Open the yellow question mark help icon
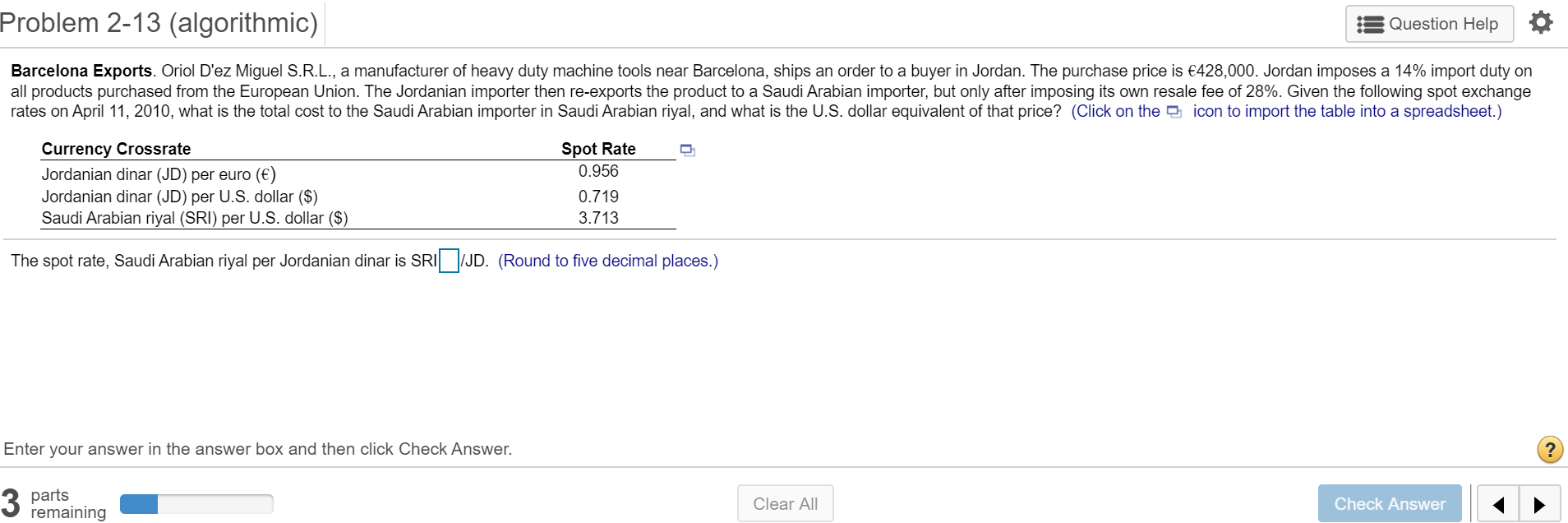This screenshot has height=523, width=1568. (1550, 449)
